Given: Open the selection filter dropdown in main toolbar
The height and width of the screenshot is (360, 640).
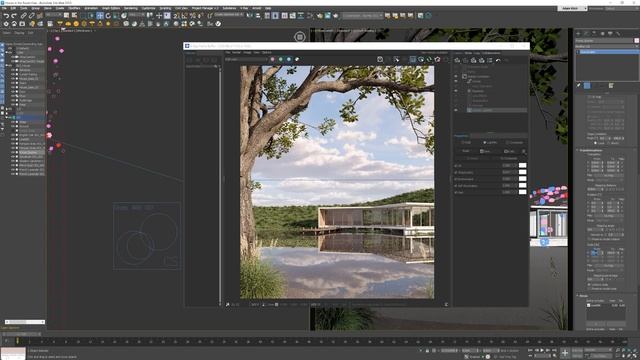Looking at the screenshot, I should coord(53,16).
